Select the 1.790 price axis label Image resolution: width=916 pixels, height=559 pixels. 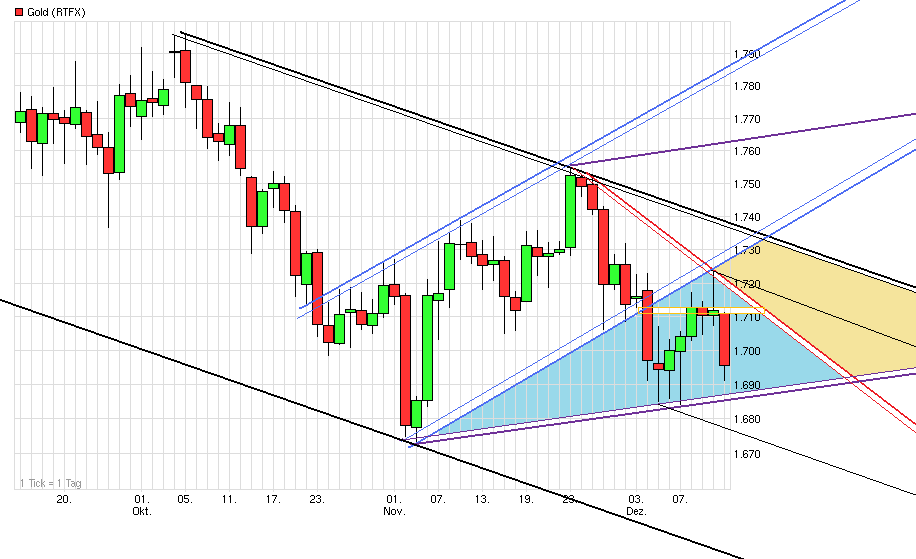747,54
